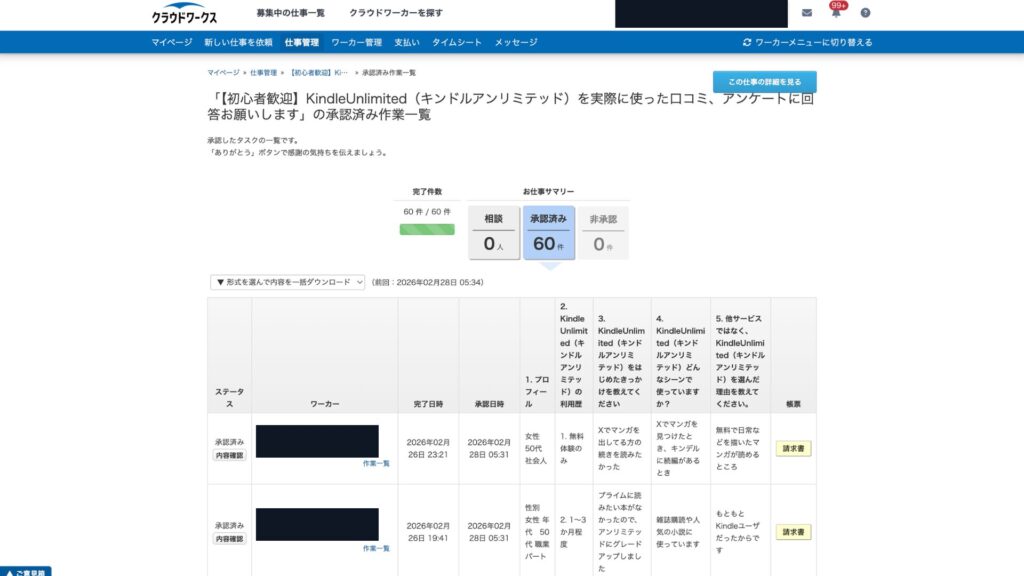Select the 相談 summary panel
The image size is (1024, 576).
tap(493, 231)
